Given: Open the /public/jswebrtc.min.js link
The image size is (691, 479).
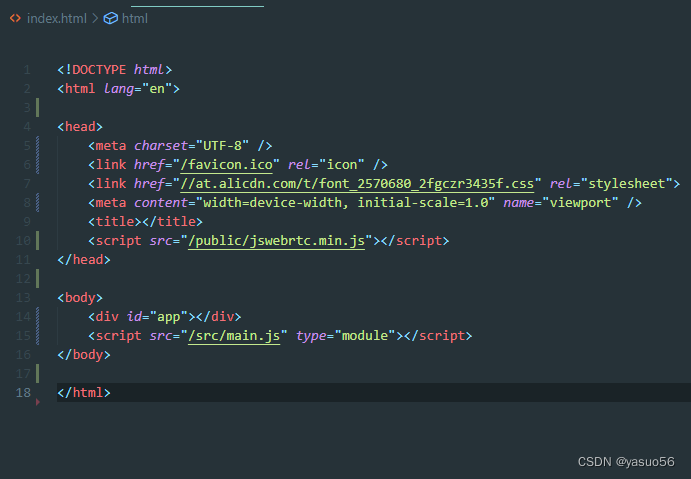Looking at the screenshot, I should click(276, 241).
